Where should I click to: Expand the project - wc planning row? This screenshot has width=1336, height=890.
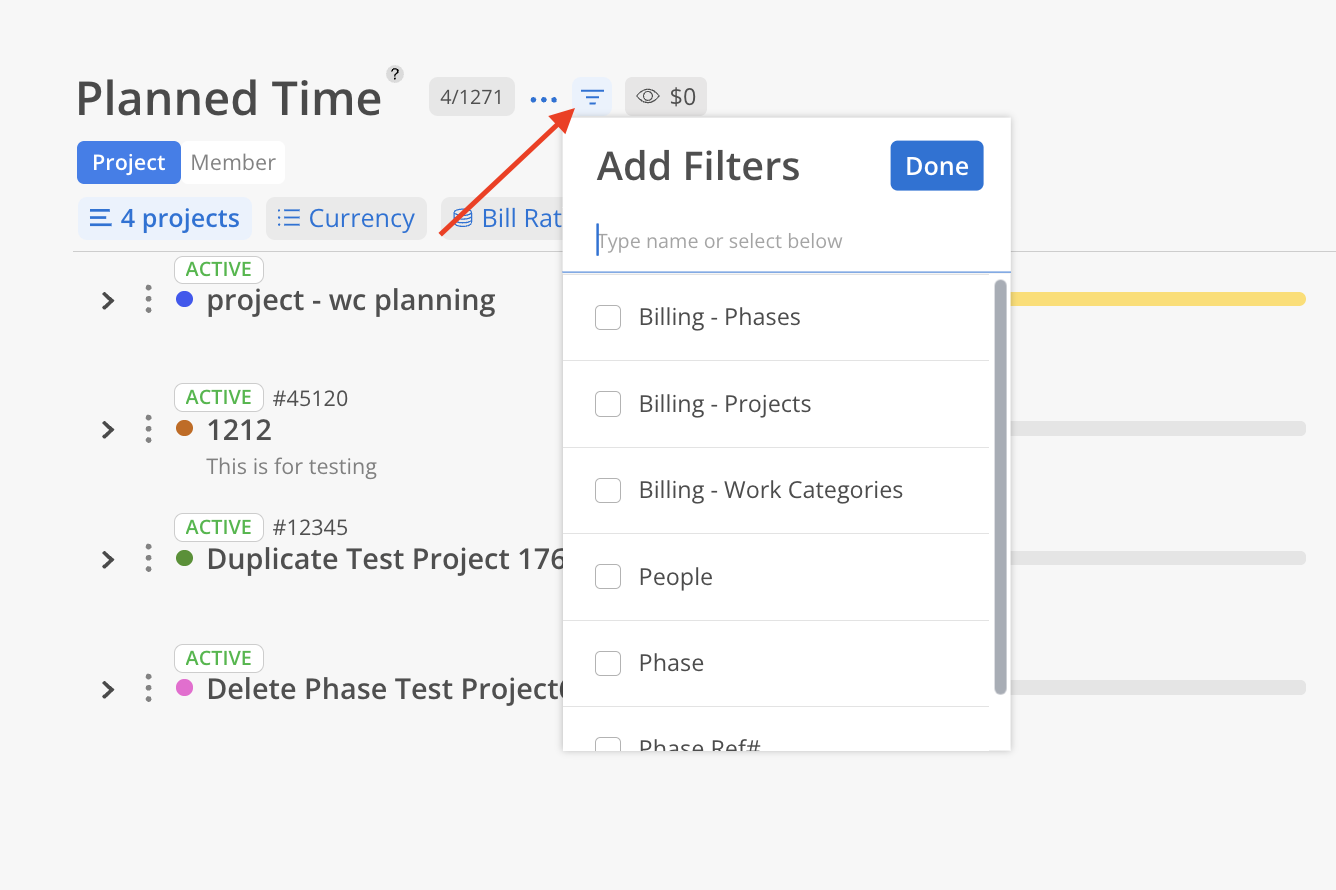click(x=108, y=300)
